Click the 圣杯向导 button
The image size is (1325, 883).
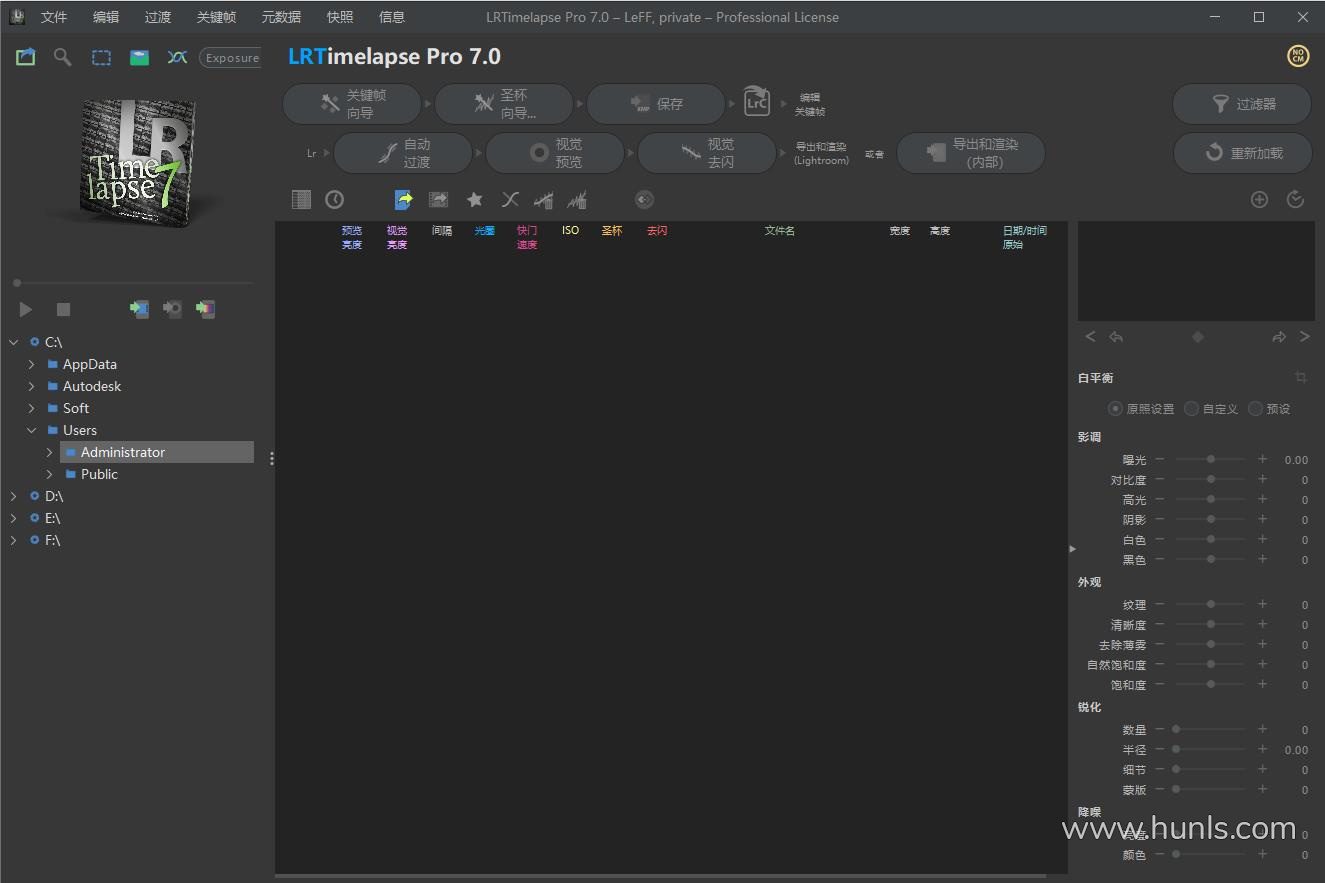point(504,104)
